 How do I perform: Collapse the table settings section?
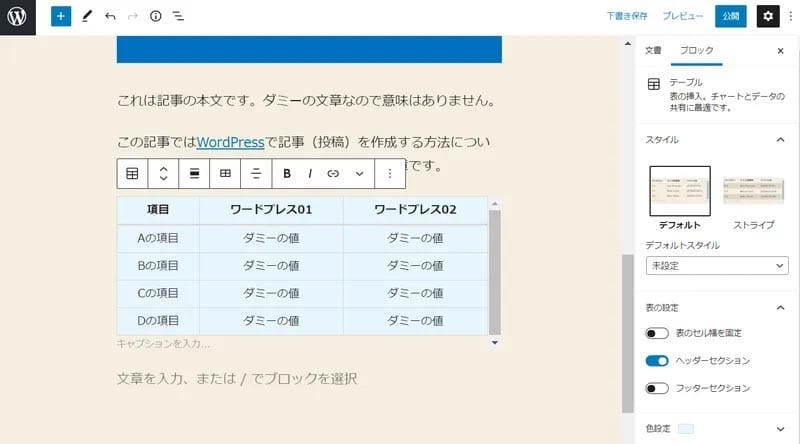pyautogui.click(x=780, y=307)
